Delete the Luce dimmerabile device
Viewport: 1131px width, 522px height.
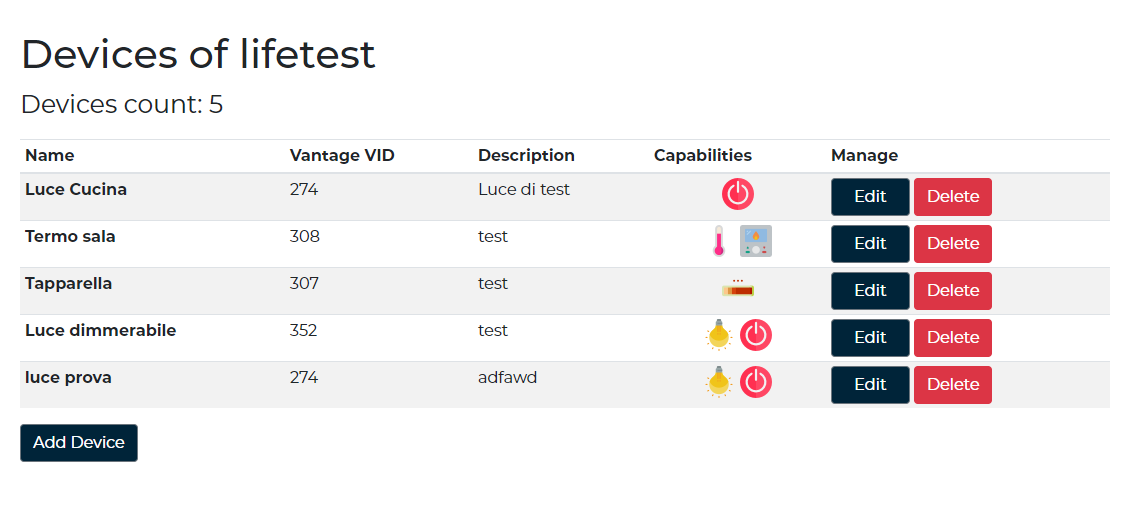point(952,338)
